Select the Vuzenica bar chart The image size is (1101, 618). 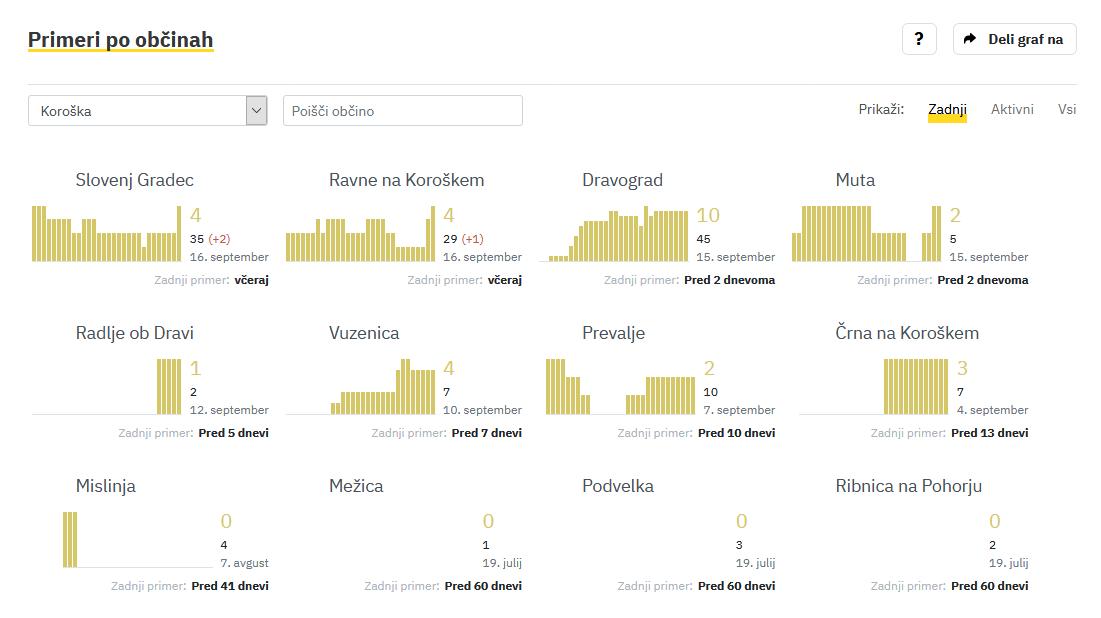pos(360,387)
